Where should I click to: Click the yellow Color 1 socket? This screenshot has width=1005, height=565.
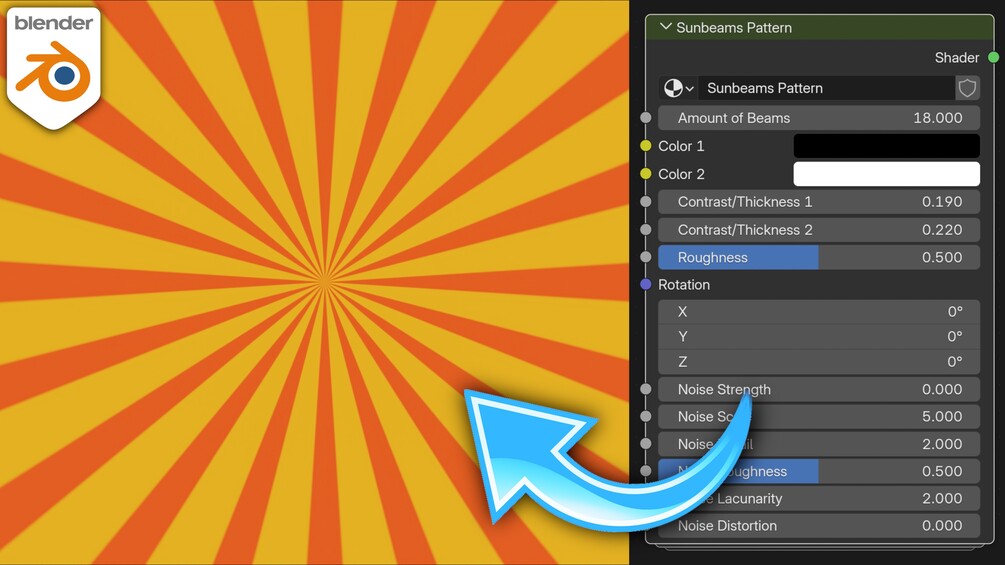pos(646,146)
